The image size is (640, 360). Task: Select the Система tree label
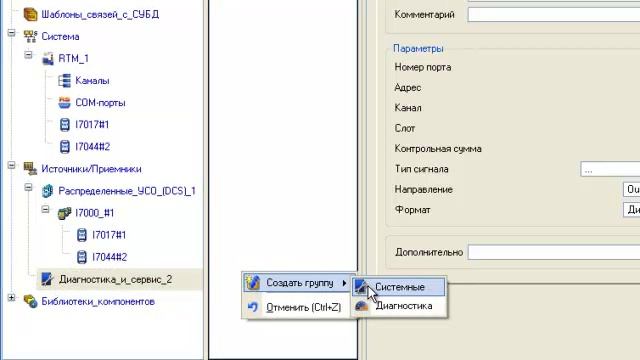click(60, 37)
